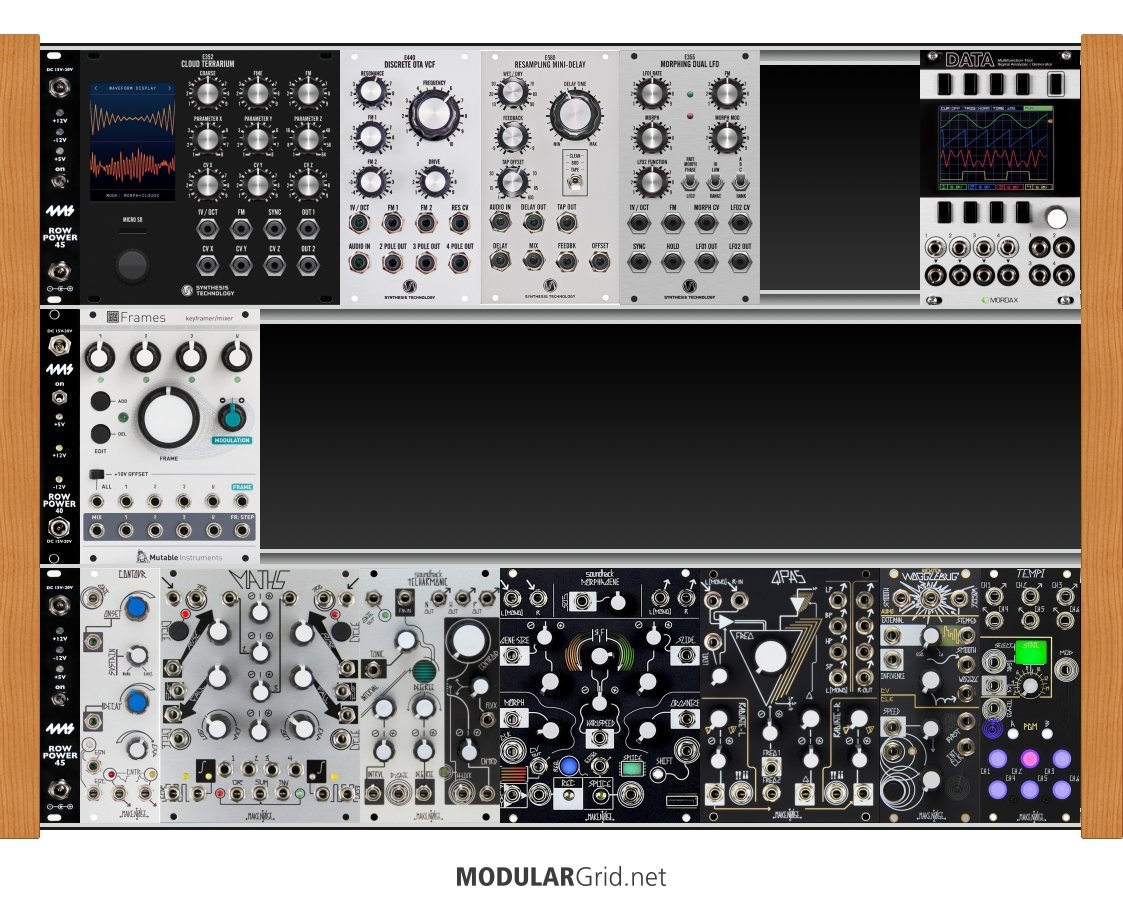Click the green lit button on Tempi

[x=1031, y=652]
